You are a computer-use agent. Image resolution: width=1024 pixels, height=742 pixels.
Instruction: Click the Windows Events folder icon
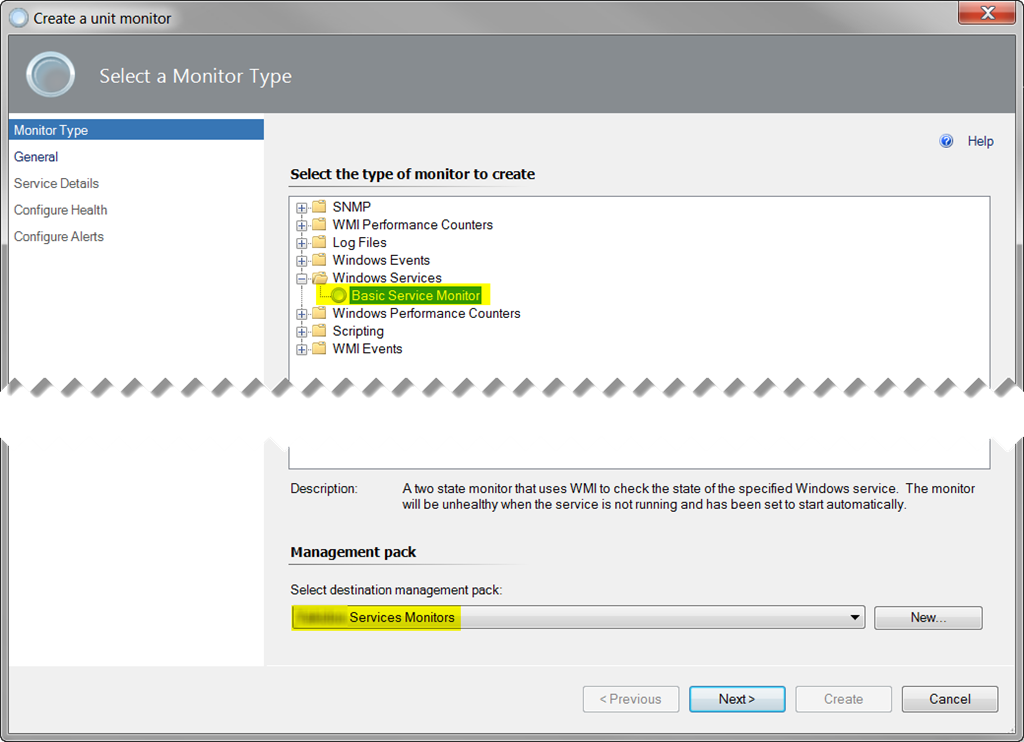click(318, 260)
